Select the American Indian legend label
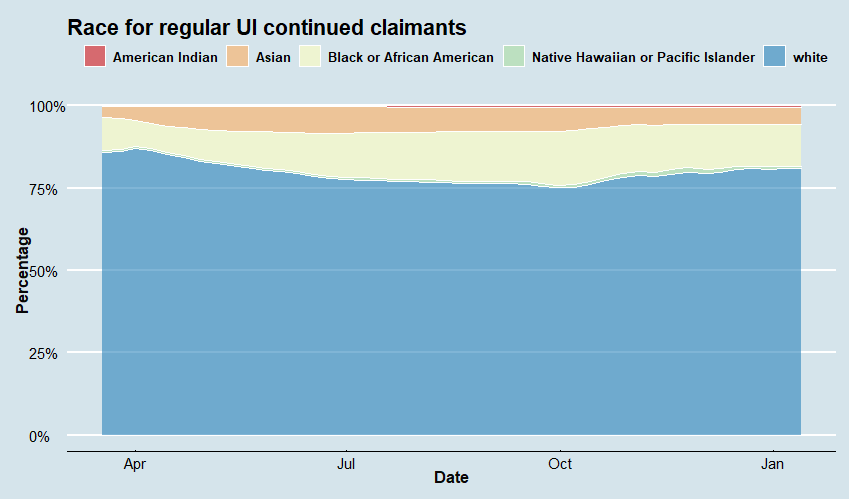 click(165, 58)
